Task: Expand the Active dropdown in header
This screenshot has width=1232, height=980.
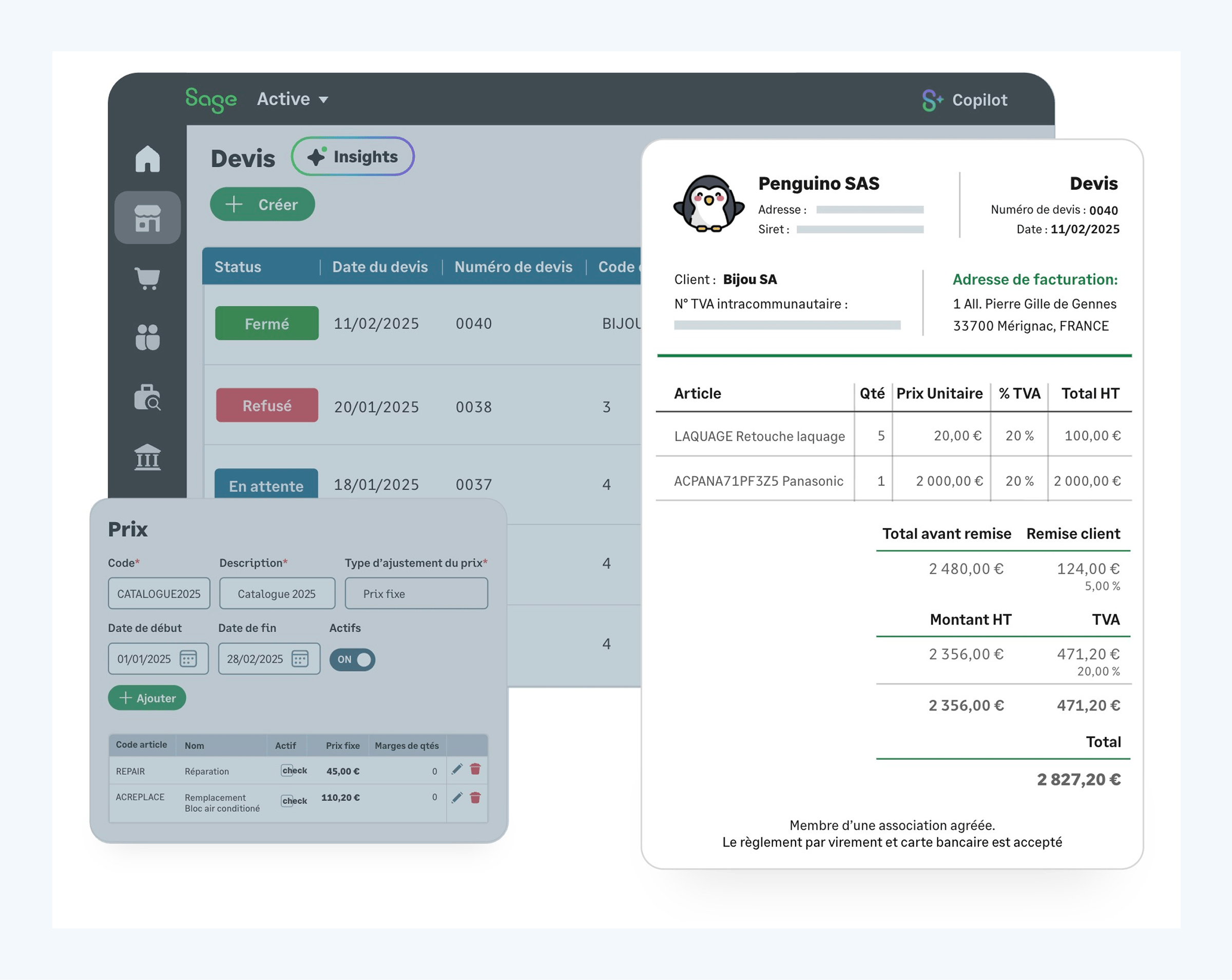Action: [293, 100]
